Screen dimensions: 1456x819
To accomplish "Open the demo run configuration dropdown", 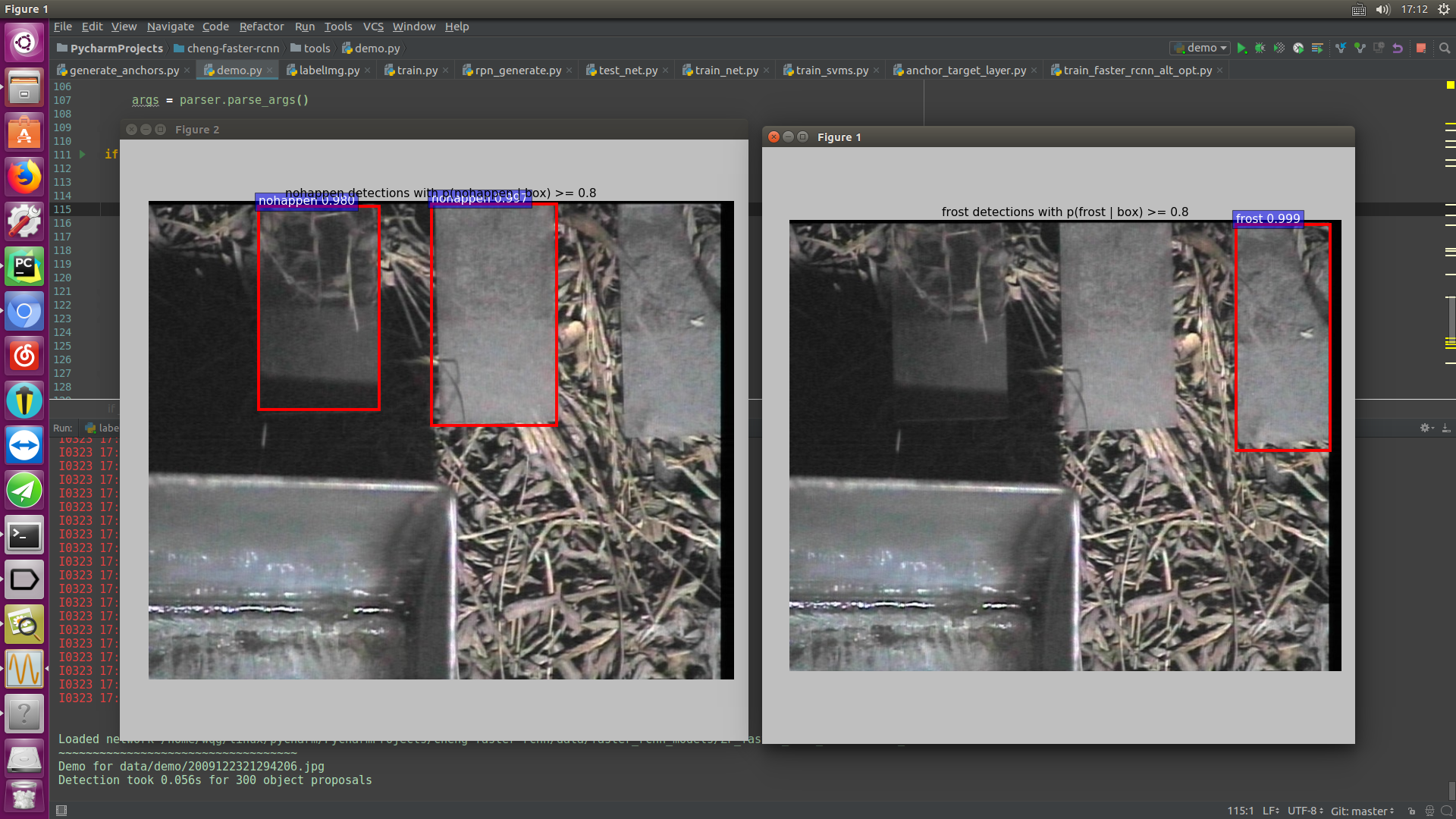I will pos(1200,48).
